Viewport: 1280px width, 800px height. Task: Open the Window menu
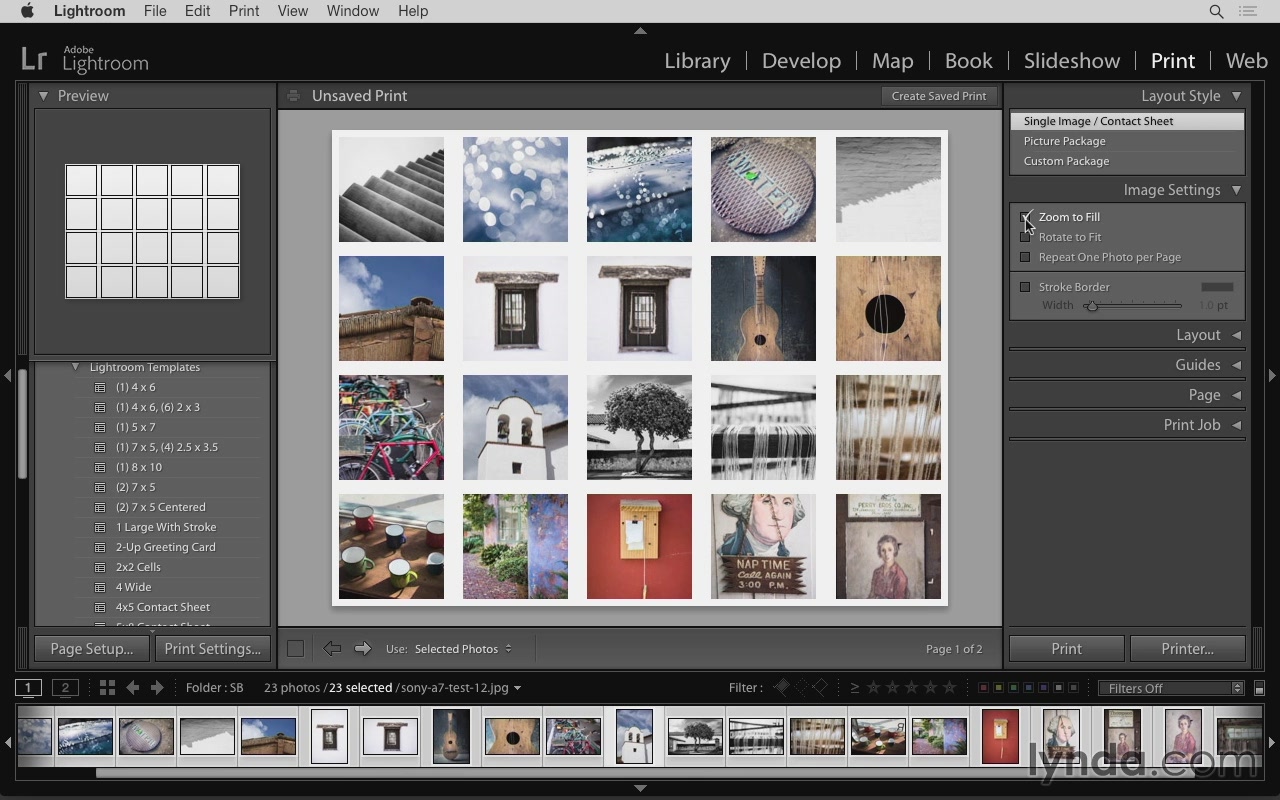(x=352, y=11)
